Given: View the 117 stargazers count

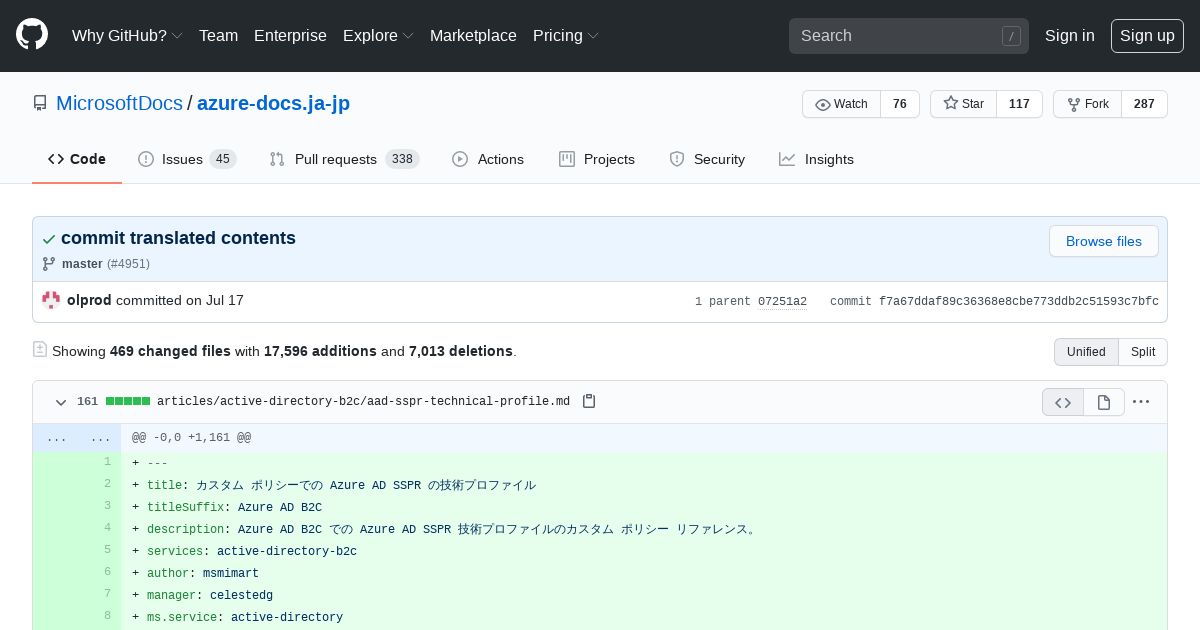Looking at the screenshot, I should pos(1019,104).
